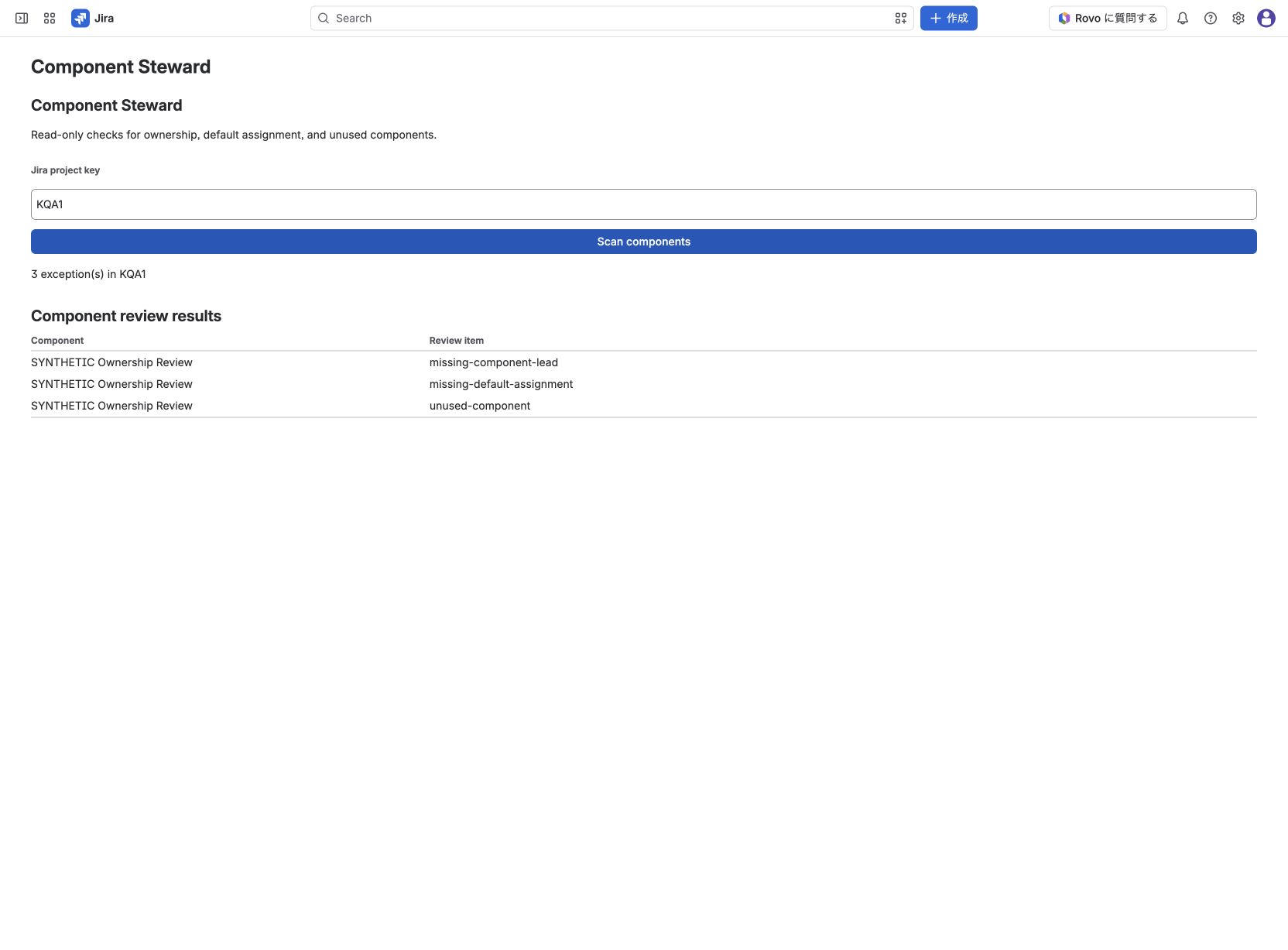Image resolution: width=1288 pixels, height=950 pixels.
Task: Open notifications bell icon
Action: click(1183, 18)
